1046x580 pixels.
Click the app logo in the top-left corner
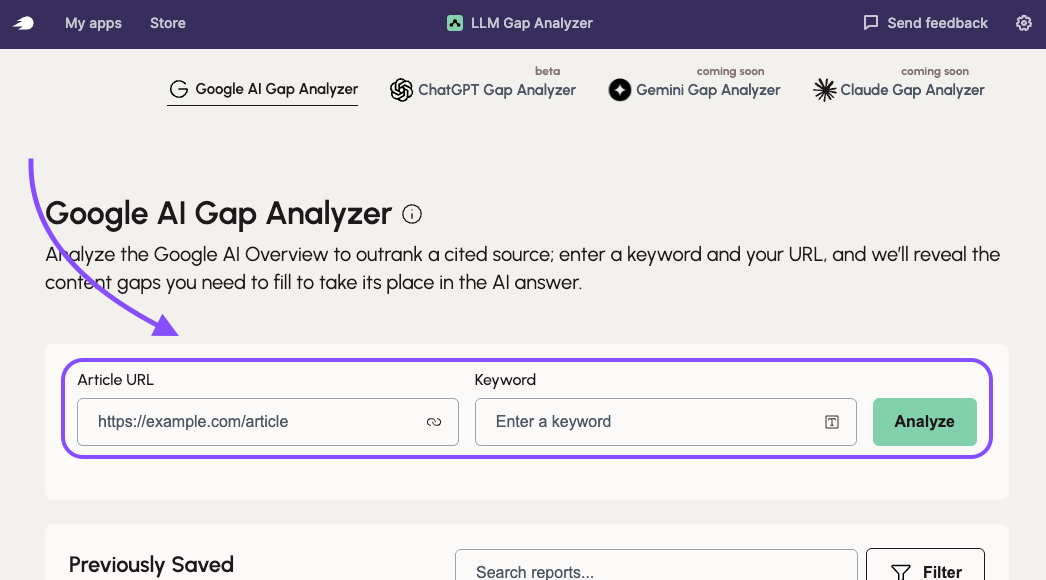pos(22,22)
